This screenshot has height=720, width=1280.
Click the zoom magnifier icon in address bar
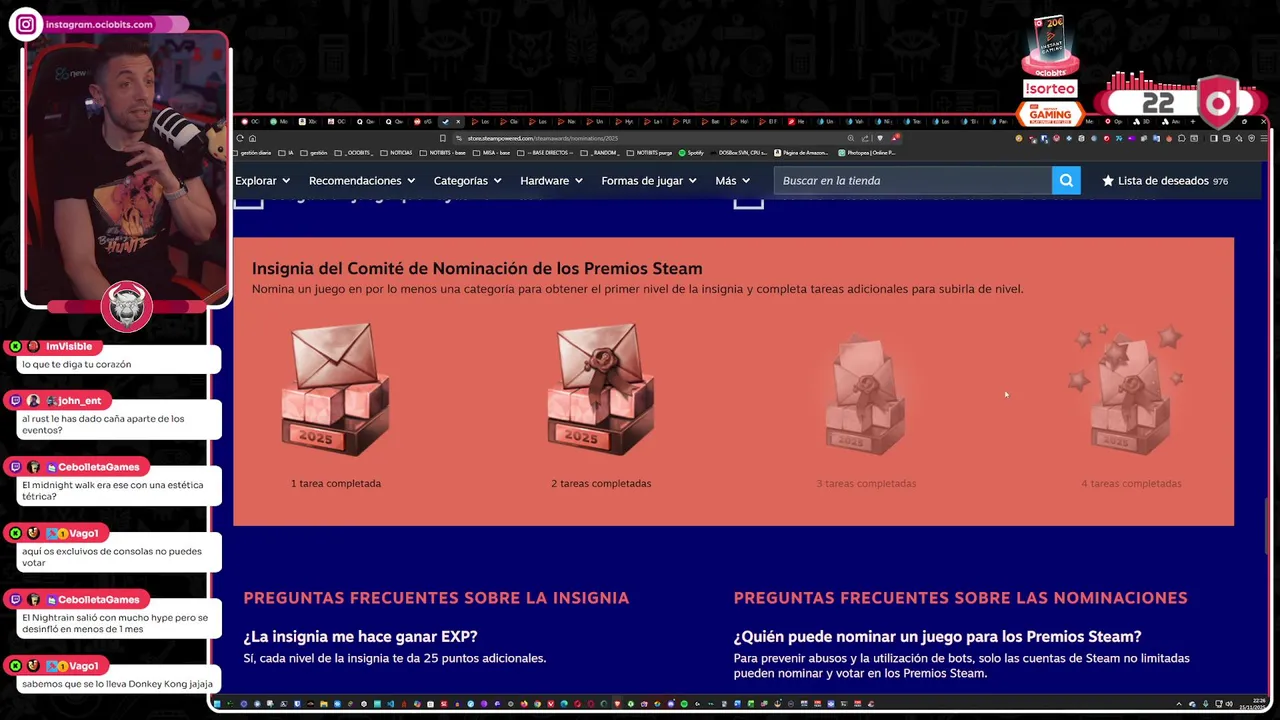(x=851, y=138)
